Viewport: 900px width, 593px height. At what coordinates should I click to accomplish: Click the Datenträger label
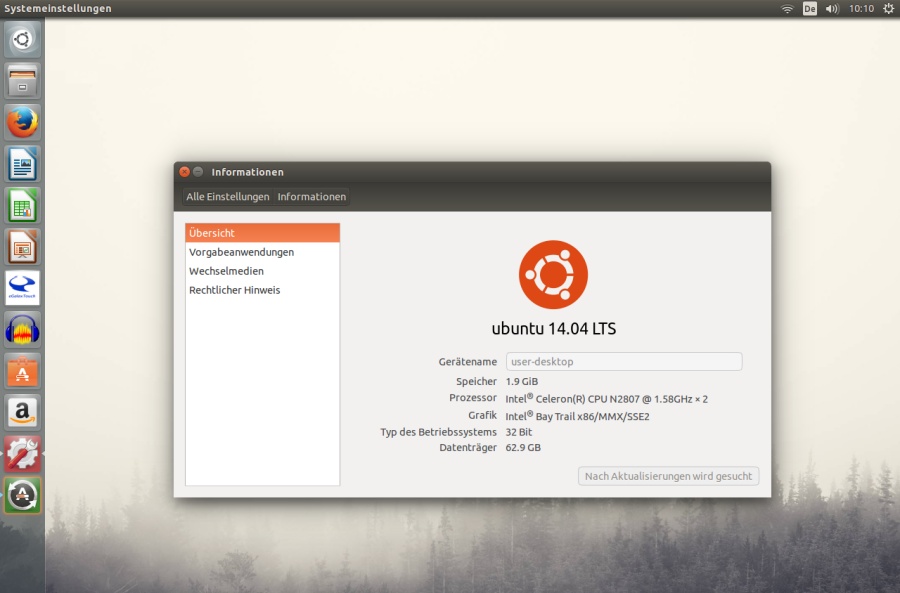[468, 448]
